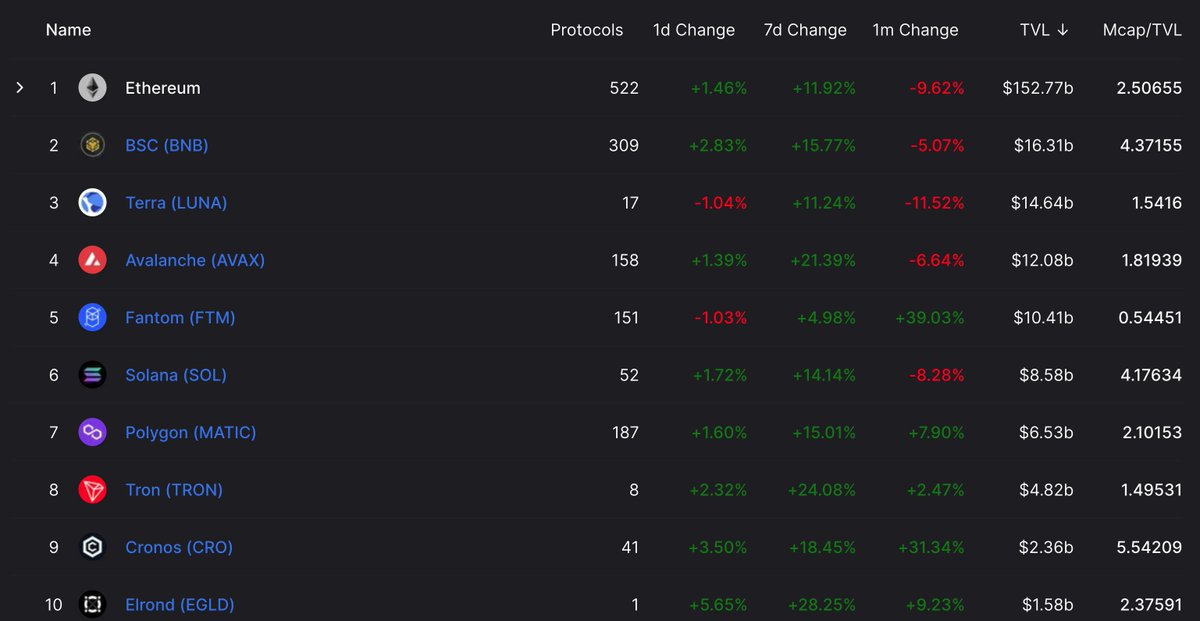Viewport: 1200px width, 621px height.
Task: Click Ethereum's protocol count 522
Action: pyautogui.click(x=624, y=88)
